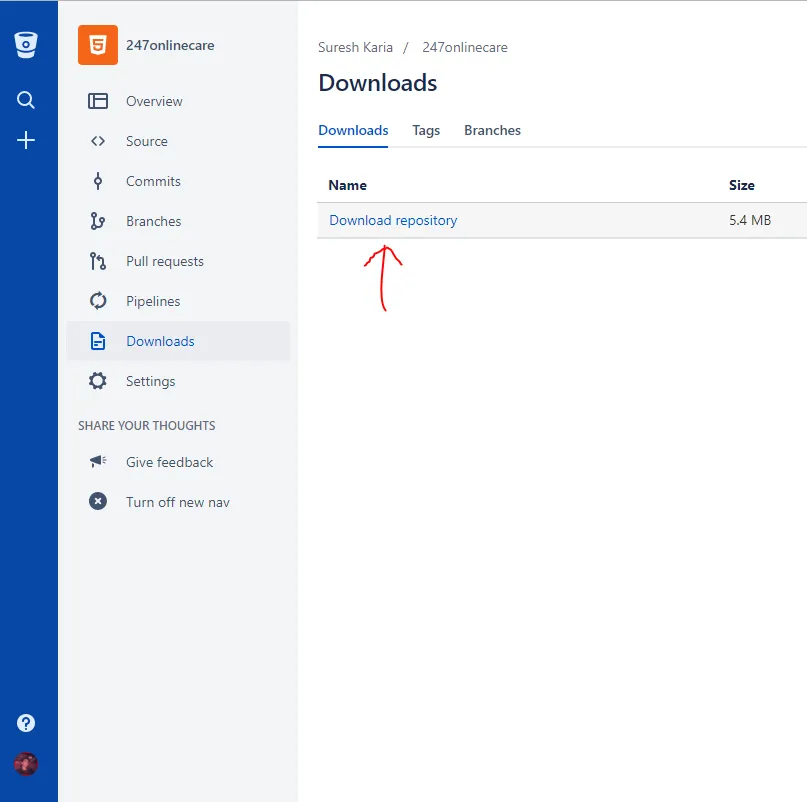Switch to the Branches tab
The height and width of the screenshot is (802, 807).
point(492,131)
